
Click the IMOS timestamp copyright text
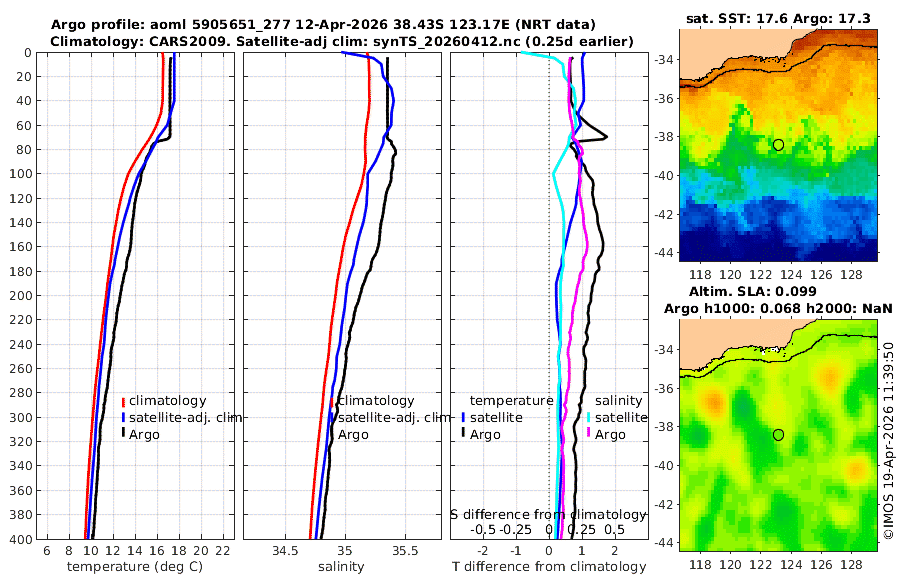click(x=889, y=441)
